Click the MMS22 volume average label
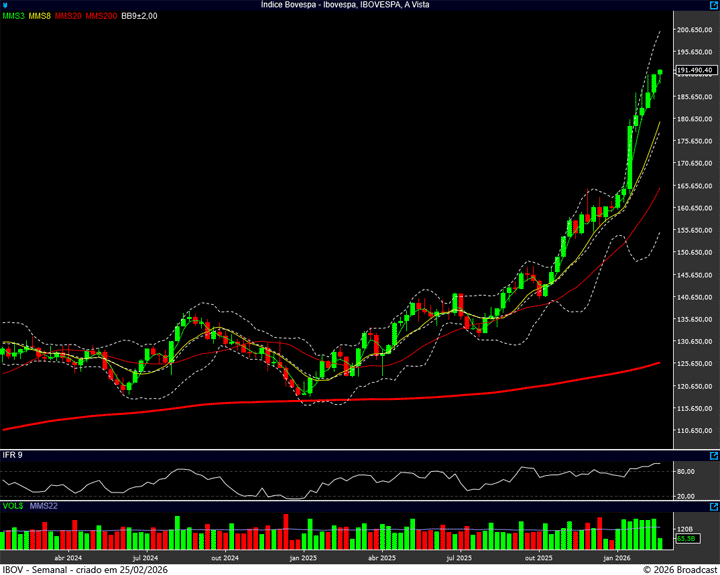This screenshot has height=575, width=720. (x=44, y=506)
